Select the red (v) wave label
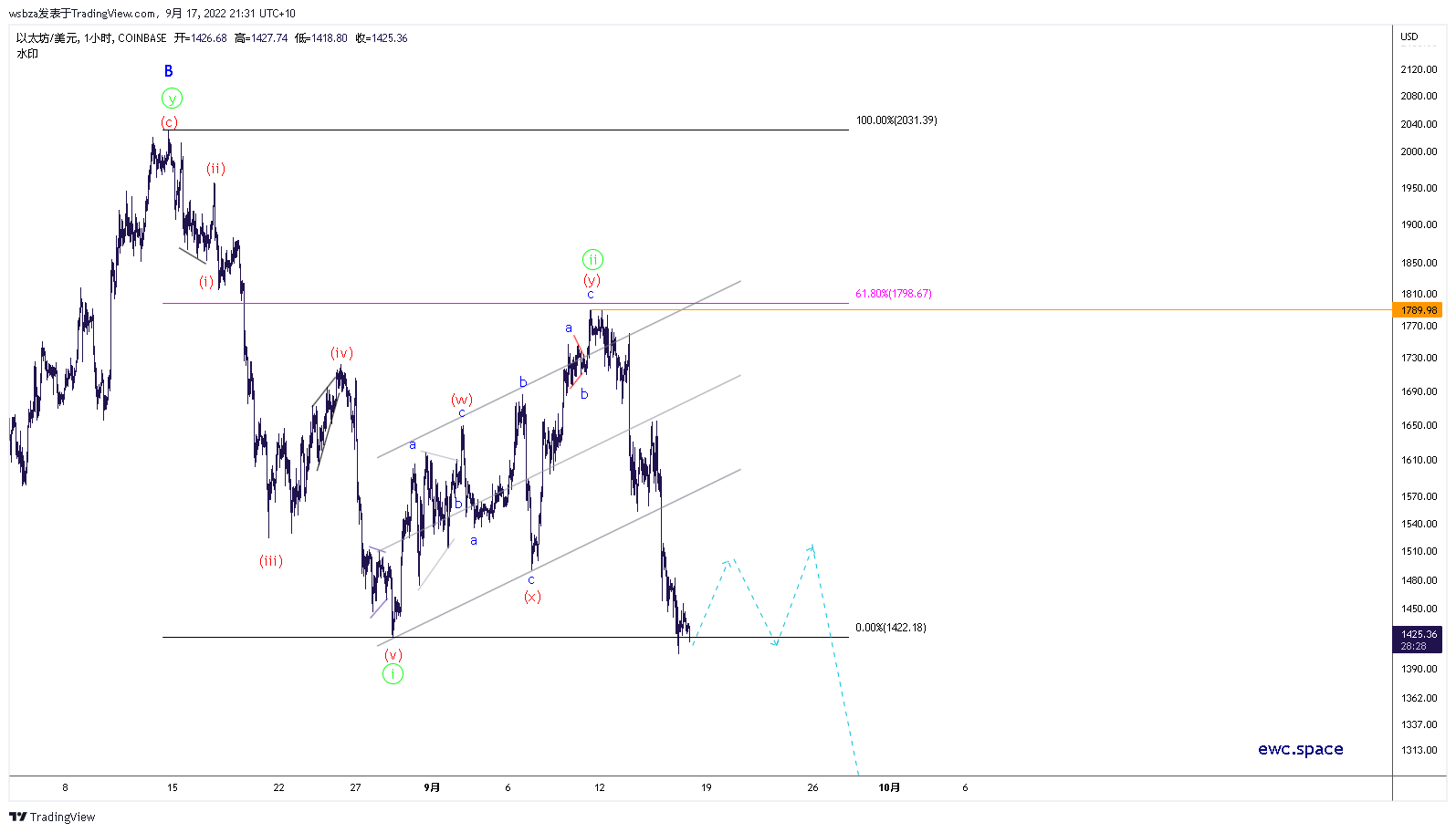1456x833 pixels. pyautogui.click(x=393, y=655)
